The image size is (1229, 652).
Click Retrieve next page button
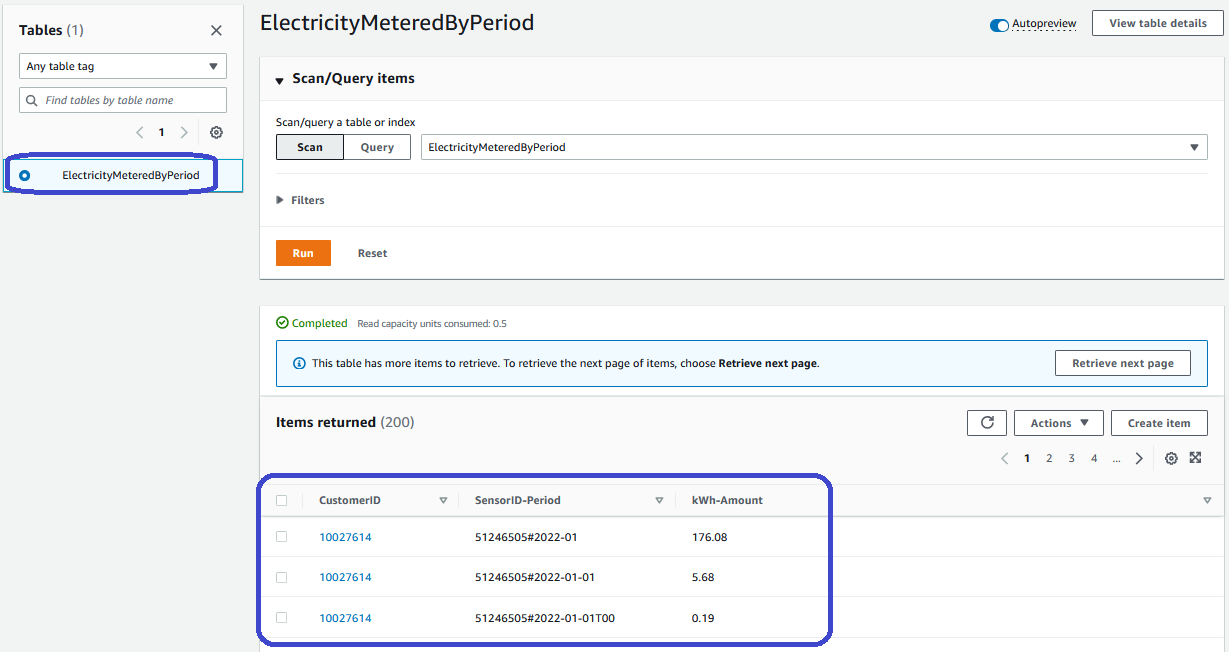1123,363
